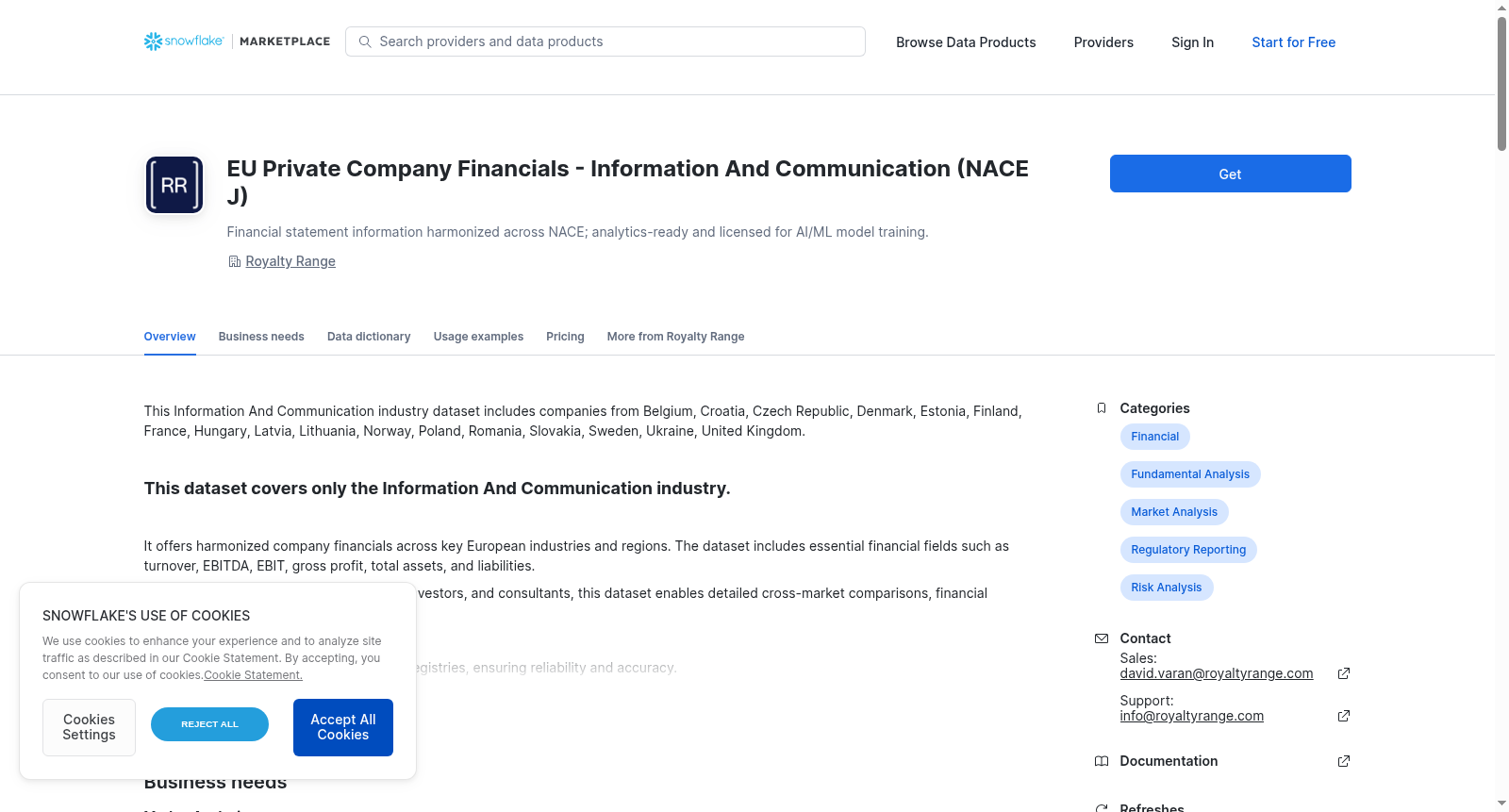Open external link icon for sales email

click(1343, 673)
